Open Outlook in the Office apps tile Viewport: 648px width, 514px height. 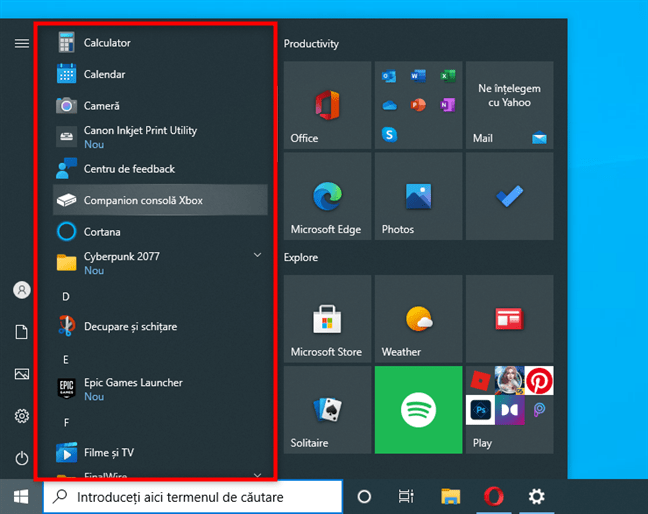pos(389,76)
